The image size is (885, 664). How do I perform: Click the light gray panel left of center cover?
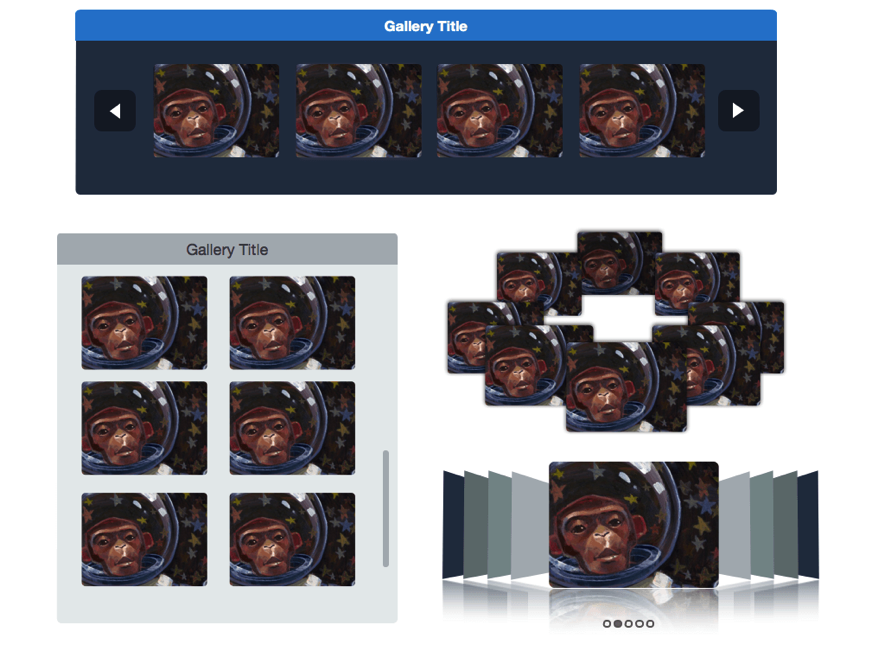click(530, 526)
